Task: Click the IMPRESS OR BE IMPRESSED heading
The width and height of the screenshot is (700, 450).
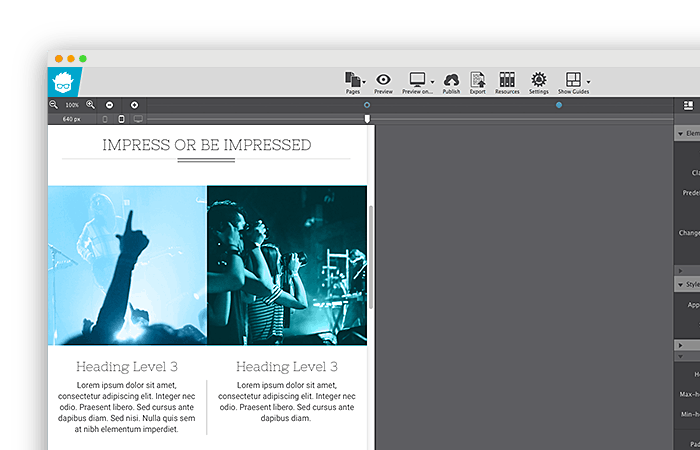Action: coord(207,145)
